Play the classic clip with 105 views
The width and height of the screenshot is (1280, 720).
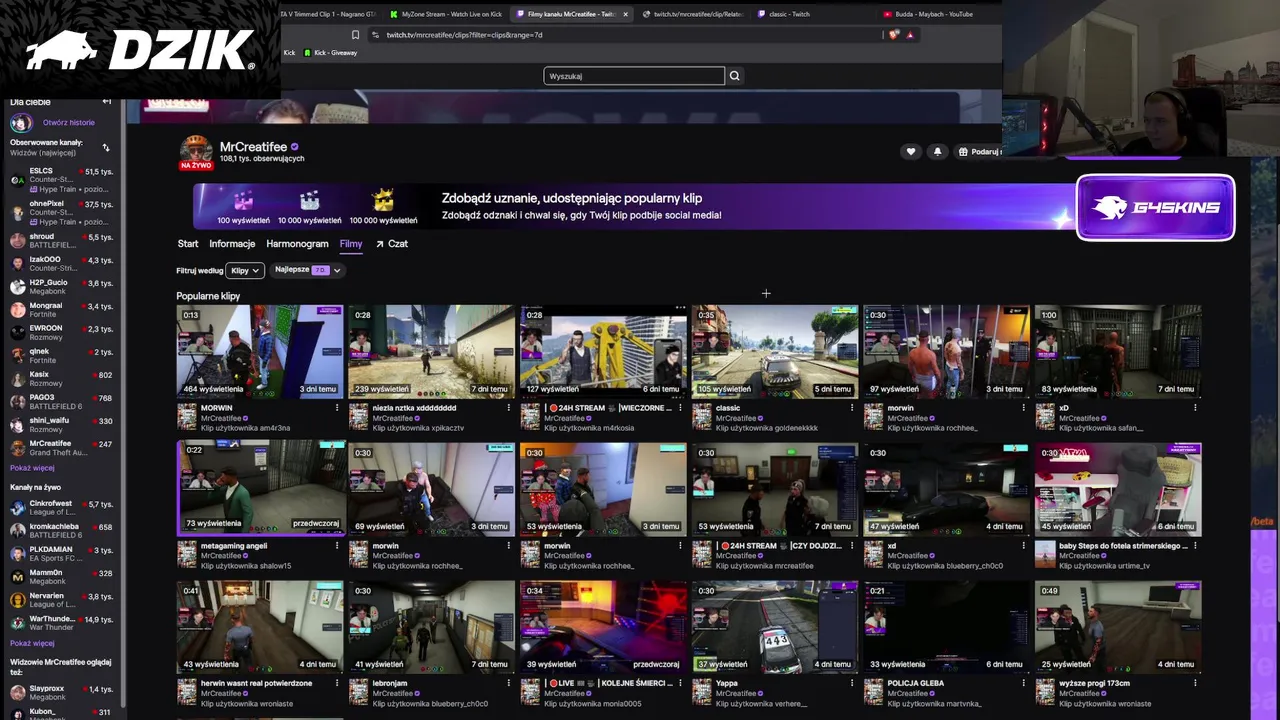click(x=775, y=351)
